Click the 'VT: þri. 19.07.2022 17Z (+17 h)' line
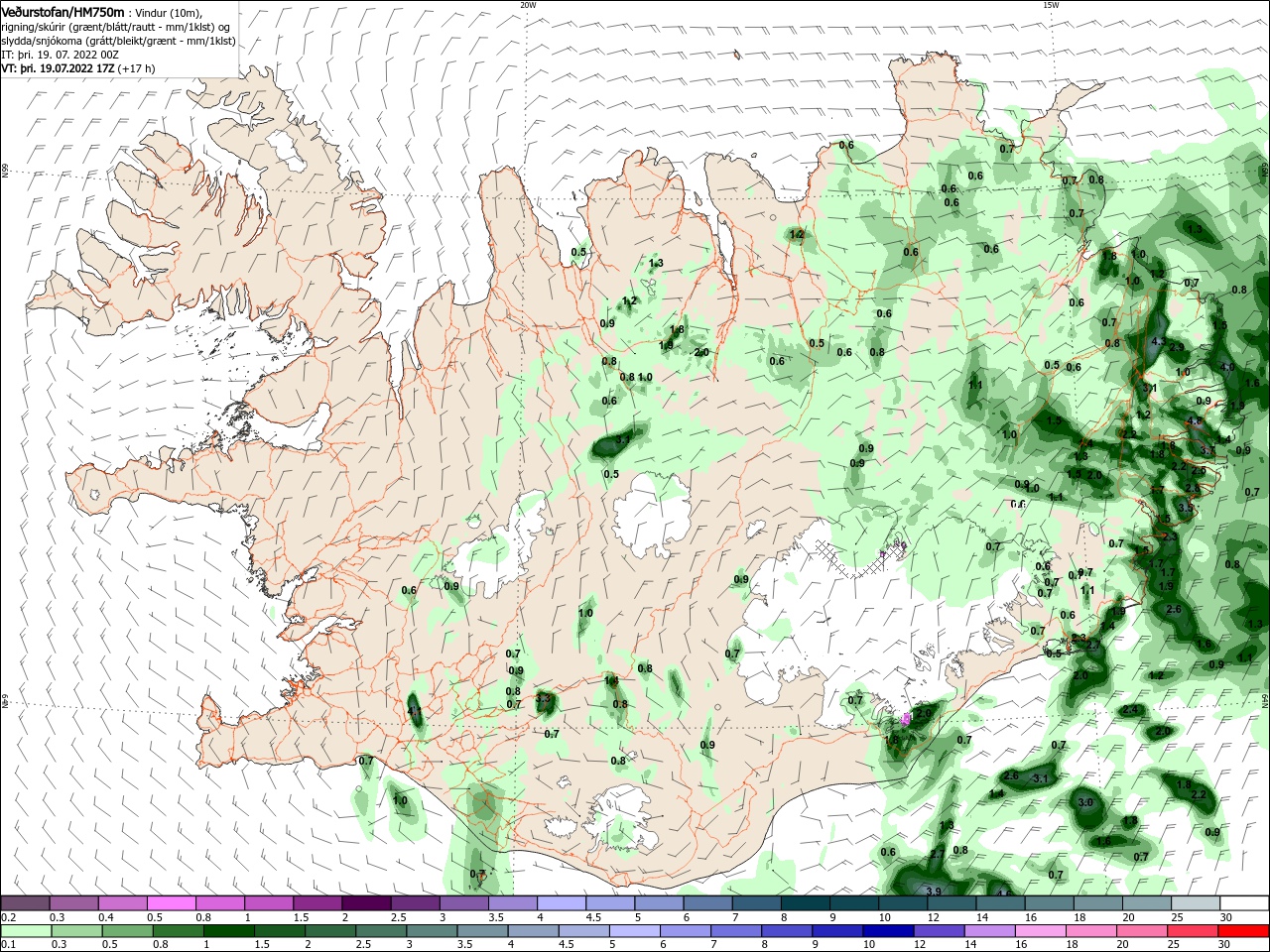This screenshot has height=952, width=1270. 78,68
